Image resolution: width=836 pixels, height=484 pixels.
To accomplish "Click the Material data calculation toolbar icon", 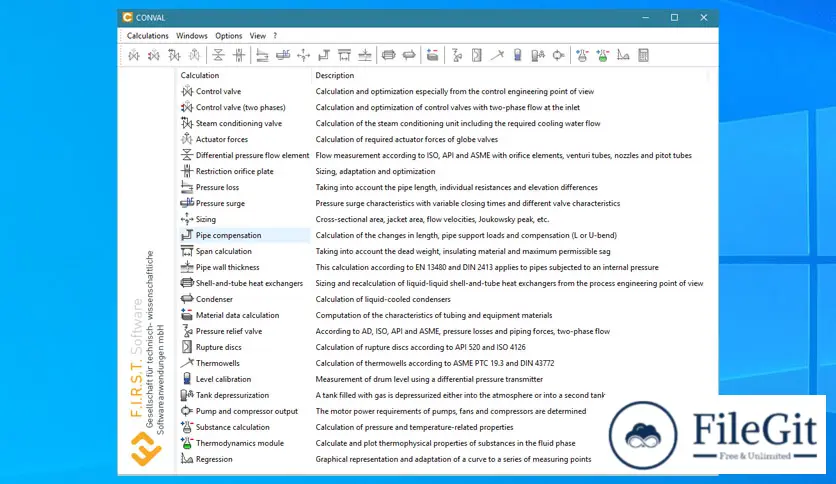I will click(432, 55).
